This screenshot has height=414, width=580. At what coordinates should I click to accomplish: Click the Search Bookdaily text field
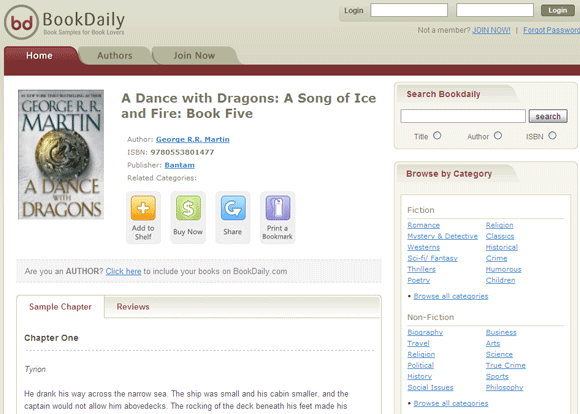463,116
